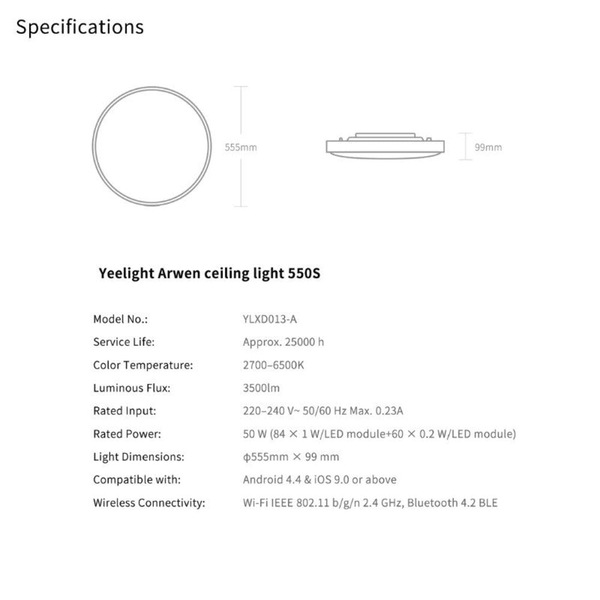600x600 pixels.
Task: Click the Model No. label
Action: [x=120, y=319]
